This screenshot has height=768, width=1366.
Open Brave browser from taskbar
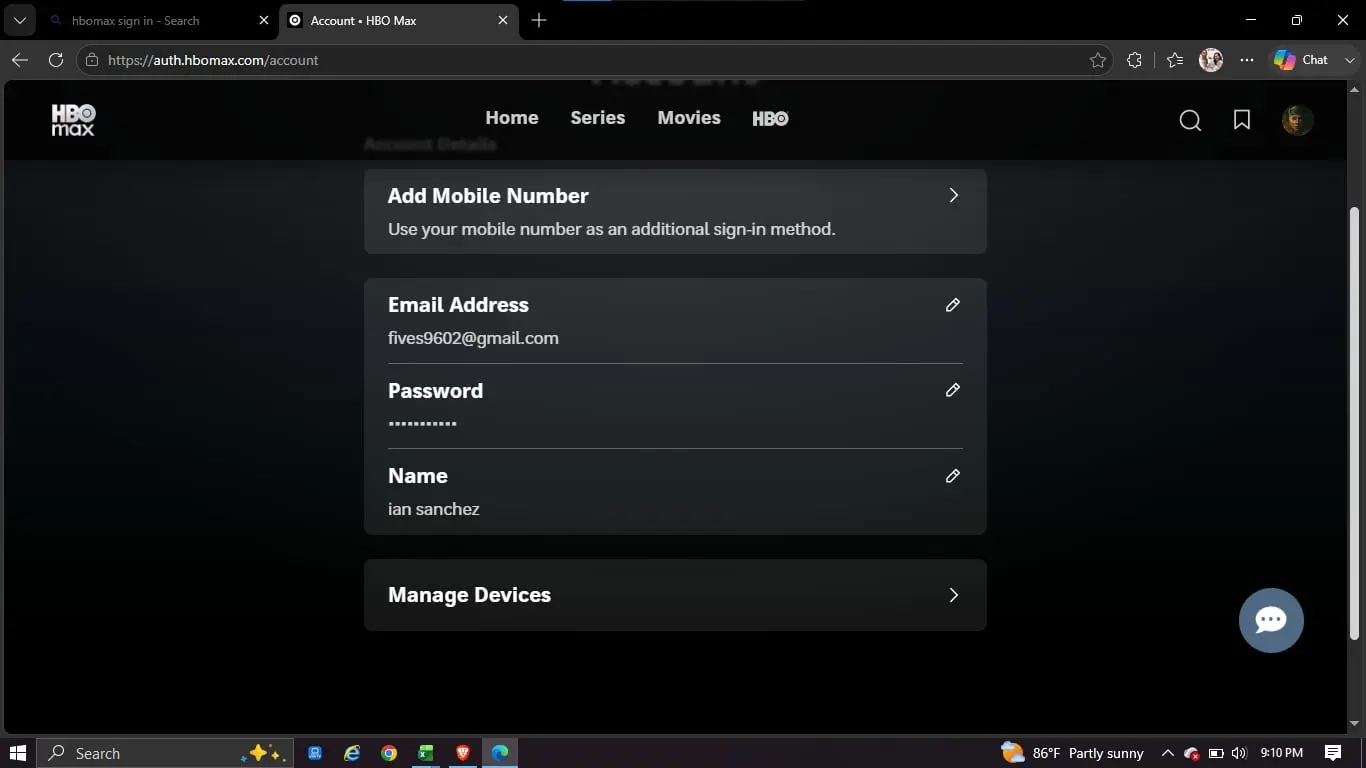pyautogui.click(x=463, y=753)
